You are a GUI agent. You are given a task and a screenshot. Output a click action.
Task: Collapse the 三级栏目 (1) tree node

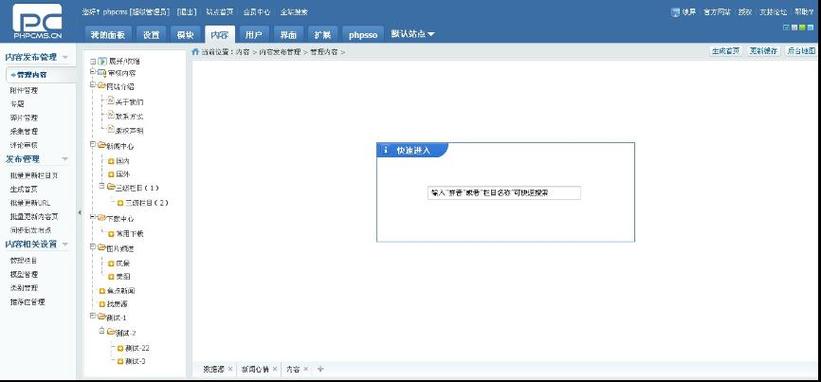(102, 186)
